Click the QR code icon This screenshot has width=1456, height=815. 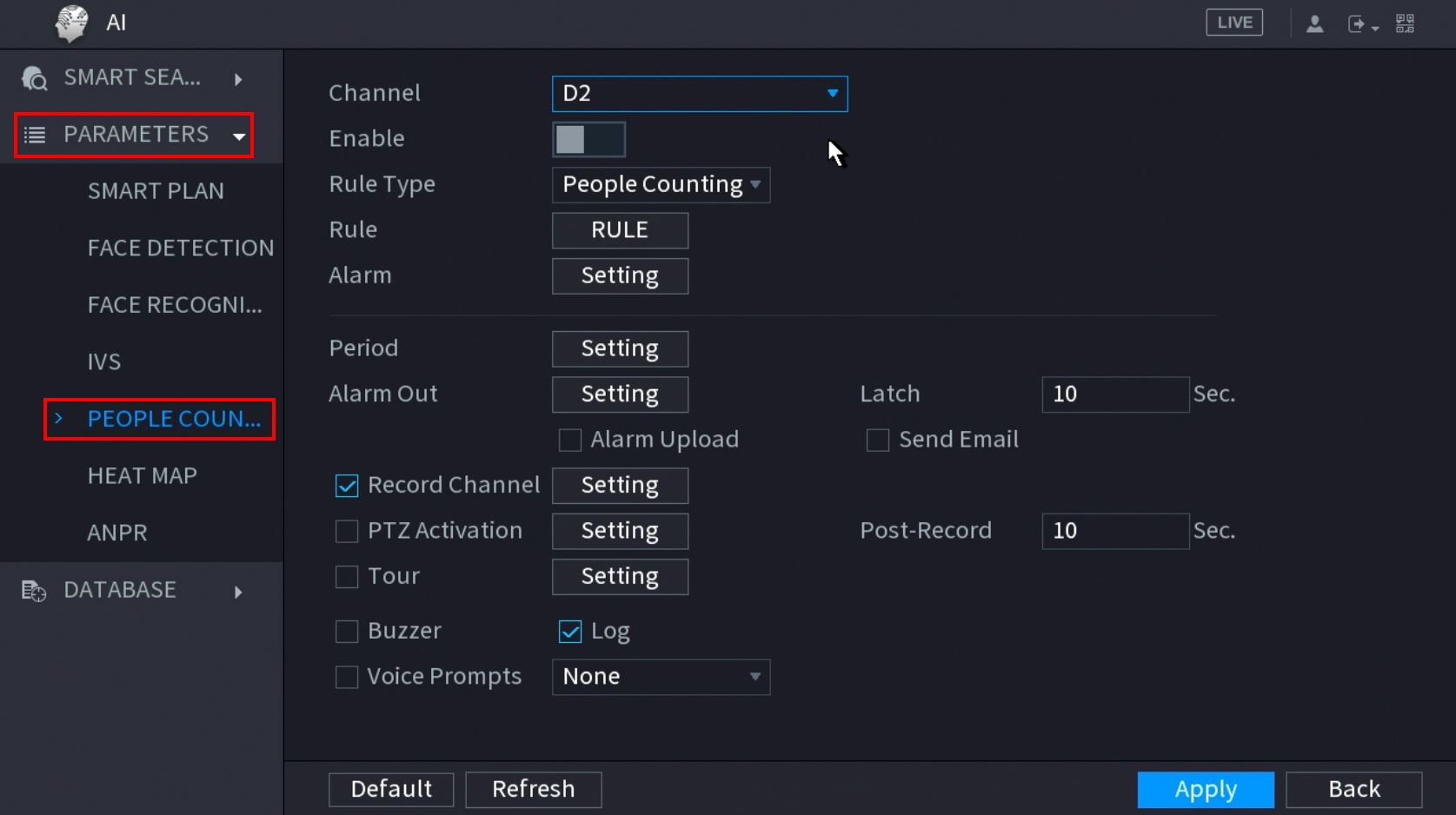(x=1405, y=24)
